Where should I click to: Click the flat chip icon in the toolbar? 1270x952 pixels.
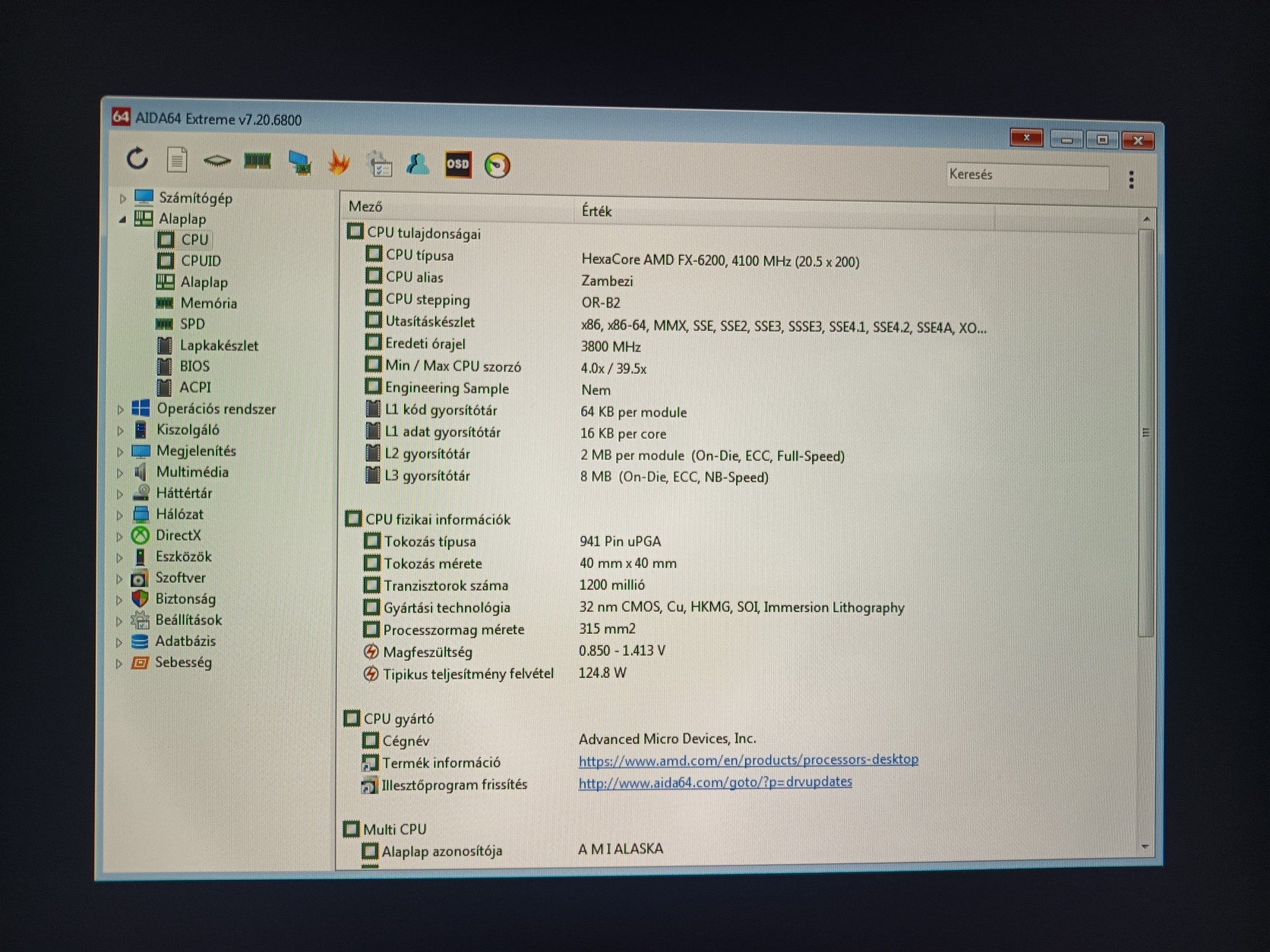(217, 160)
